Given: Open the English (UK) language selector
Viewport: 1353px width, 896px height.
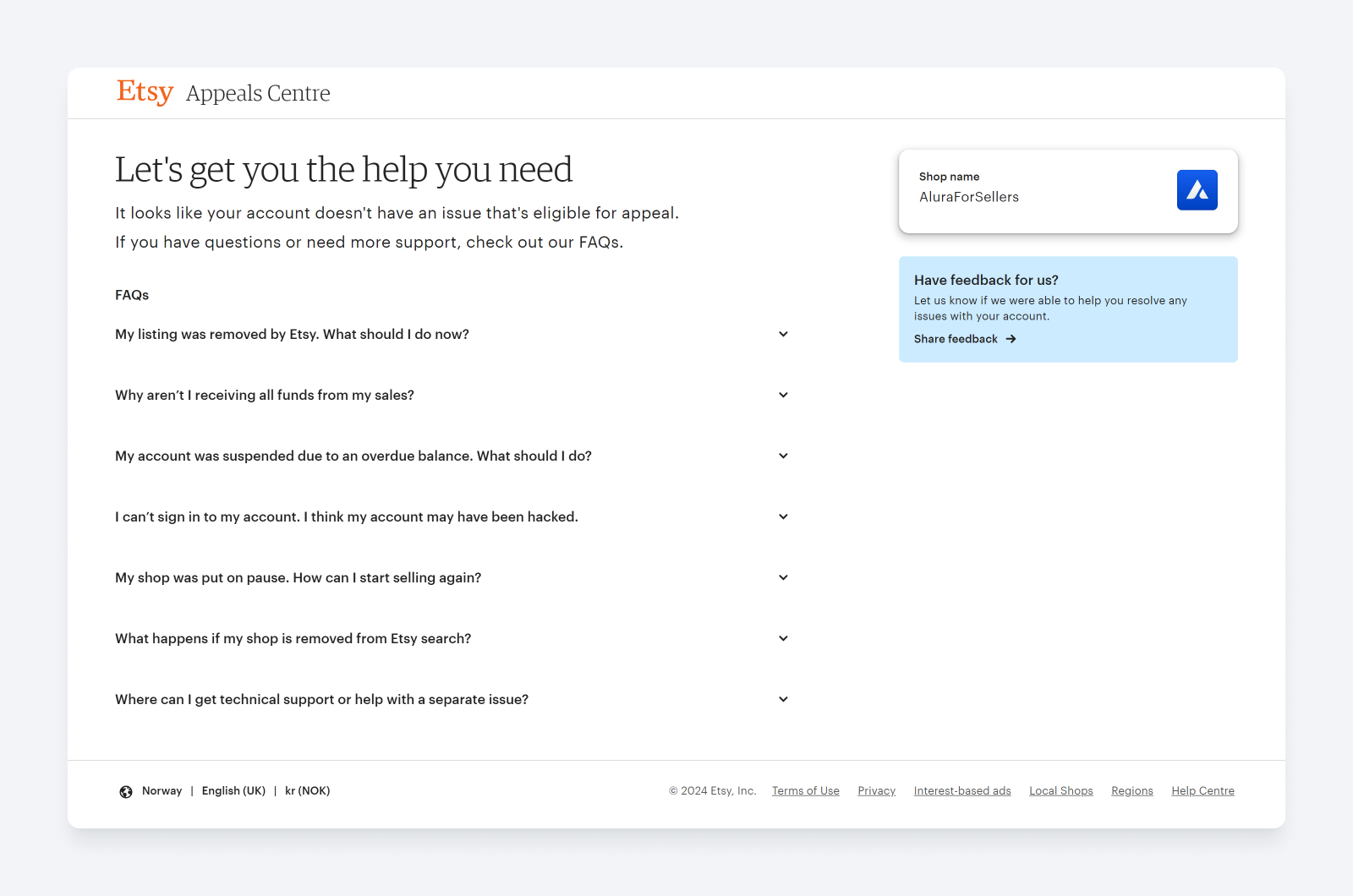Looking at the screenshot, I should coord(233,790).
